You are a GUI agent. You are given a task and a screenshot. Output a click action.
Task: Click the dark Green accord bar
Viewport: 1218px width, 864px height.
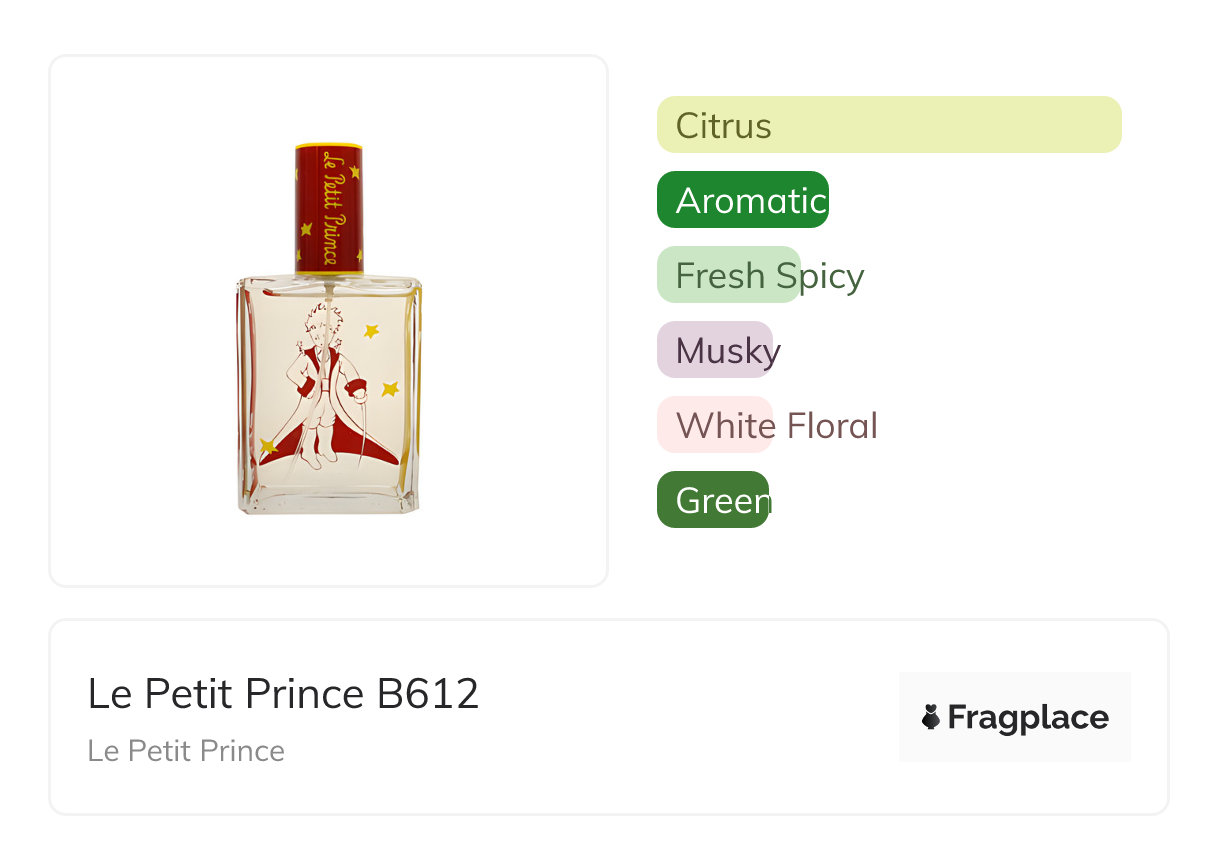point(712,500)
